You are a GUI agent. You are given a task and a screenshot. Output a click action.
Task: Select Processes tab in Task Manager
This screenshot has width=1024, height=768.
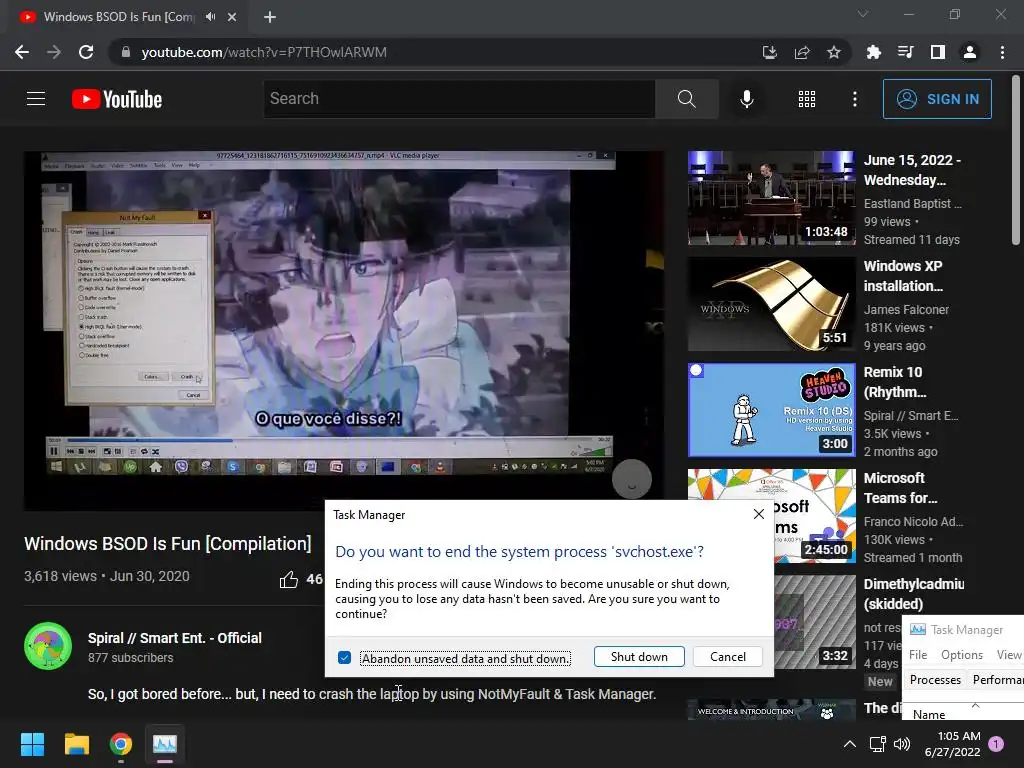click(935, 680)
